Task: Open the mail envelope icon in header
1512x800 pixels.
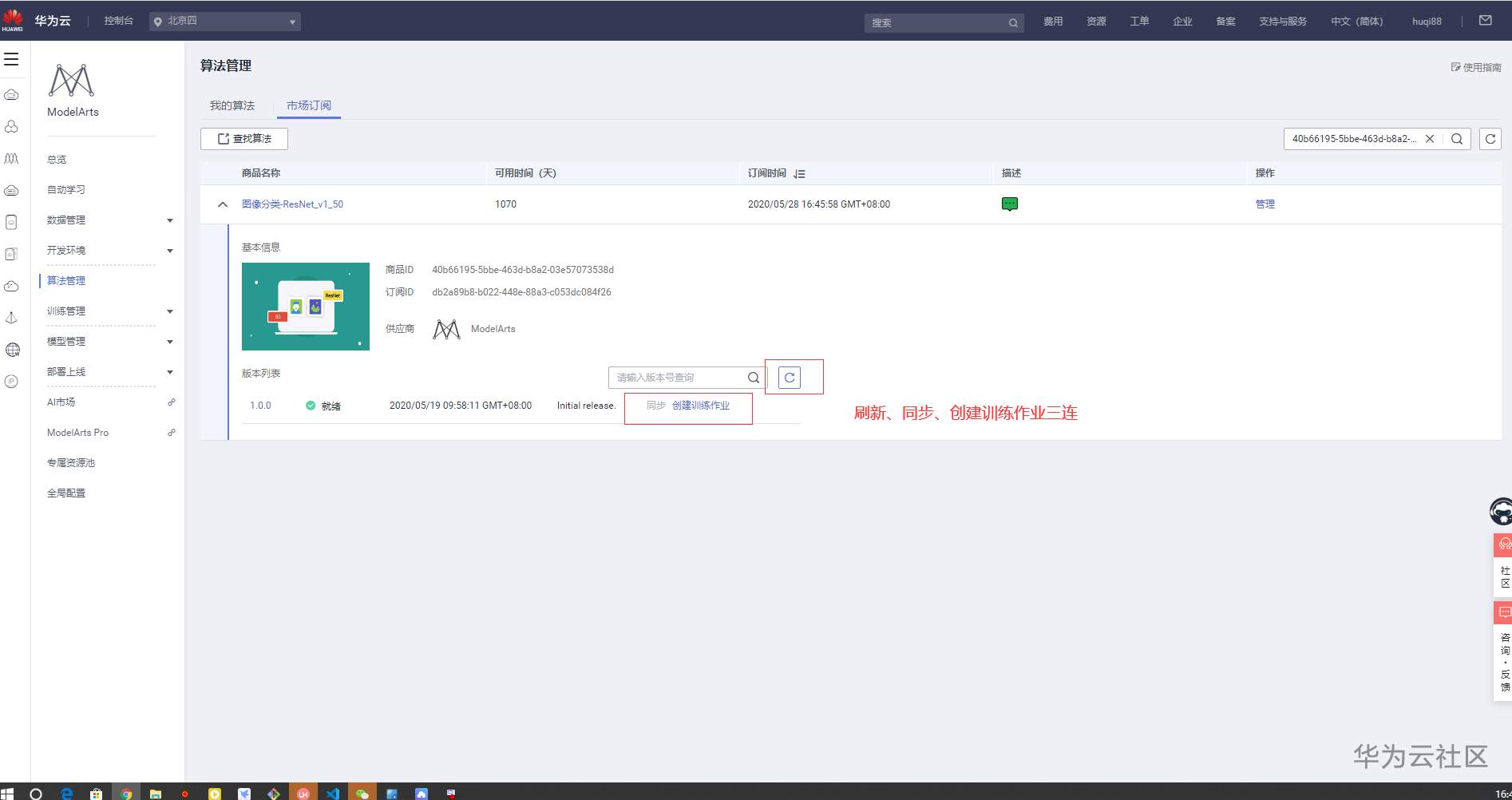Action: pos(1485,21)
